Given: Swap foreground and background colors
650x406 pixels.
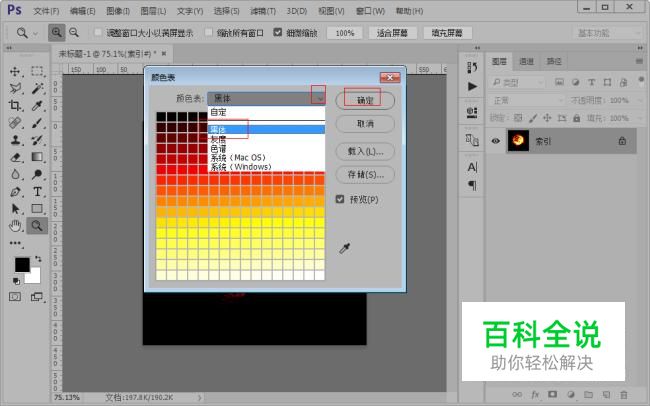Looking at the screenshot, I should click(x=38, y=259).
